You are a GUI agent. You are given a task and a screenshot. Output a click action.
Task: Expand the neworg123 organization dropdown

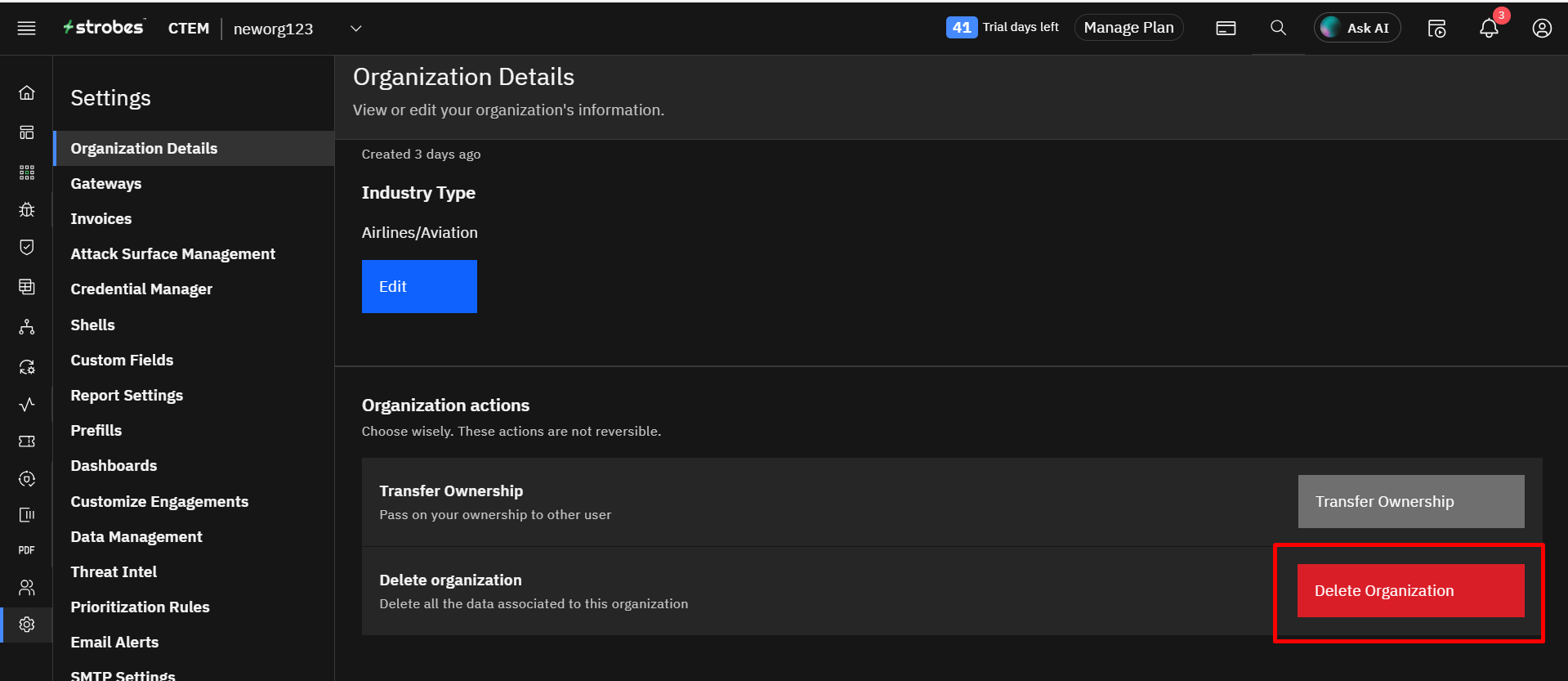356,29
